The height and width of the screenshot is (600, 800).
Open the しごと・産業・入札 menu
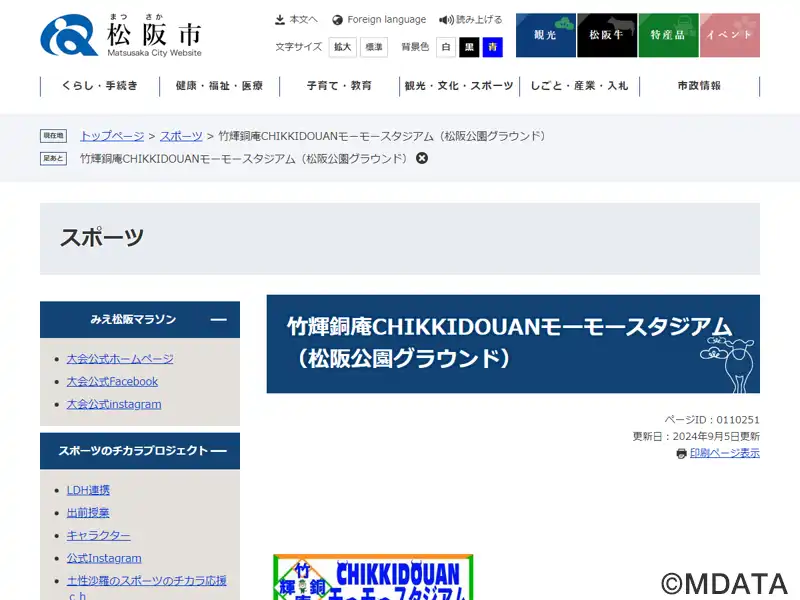[x=579, y=86]
